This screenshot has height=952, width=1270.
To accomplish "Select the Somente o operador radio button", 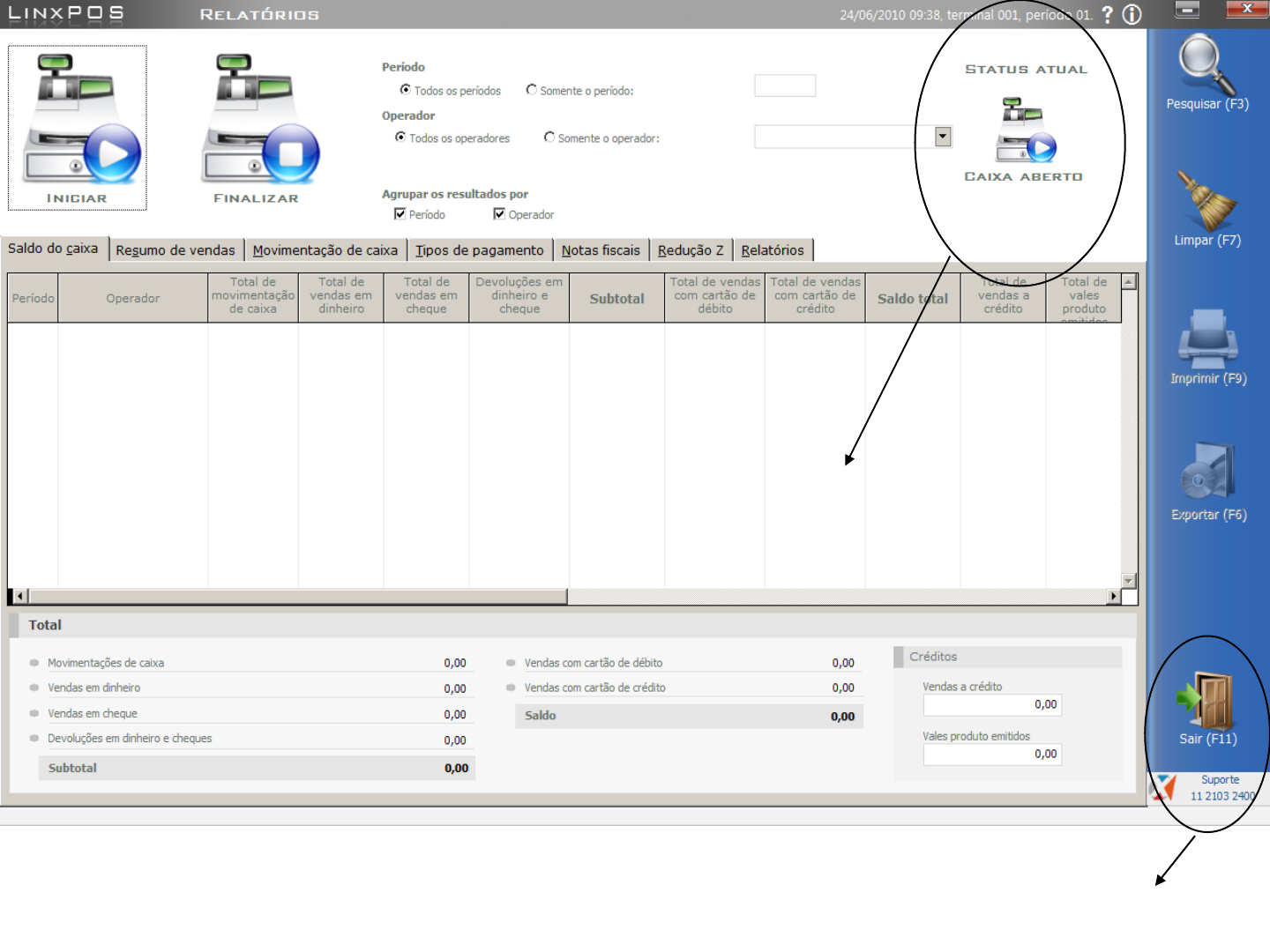I will tap(549, 138).
